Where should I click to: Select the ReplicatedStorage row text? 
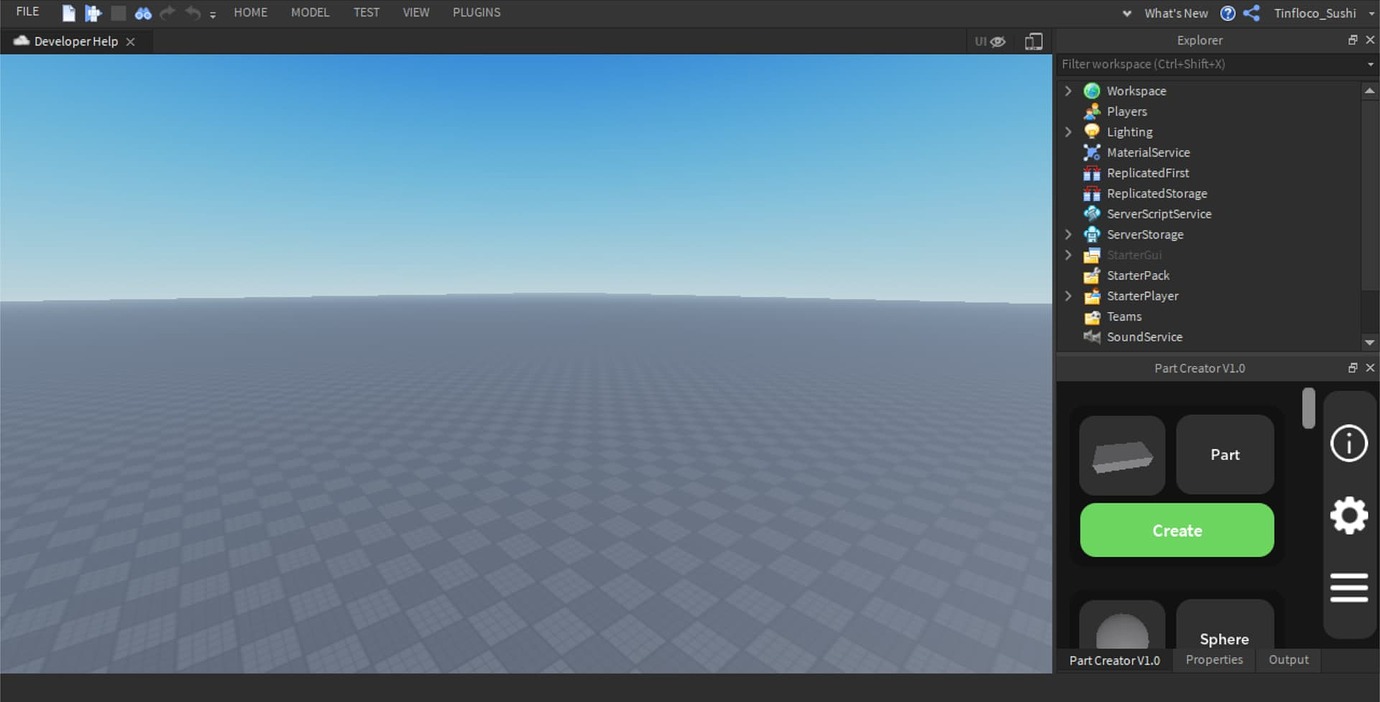tap(1157, 193)
